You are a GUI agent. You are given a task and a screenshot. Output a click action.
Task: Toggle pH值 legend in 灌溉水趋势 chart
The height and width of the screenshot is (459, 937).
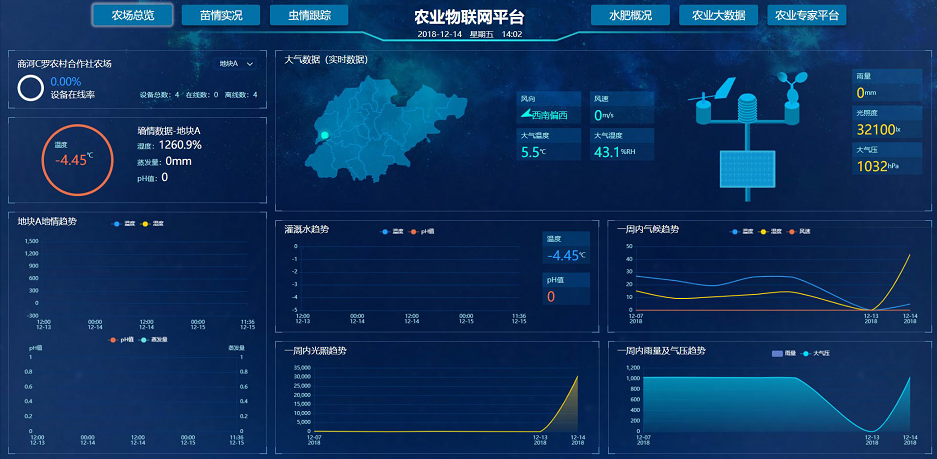[x=422, y=231]
